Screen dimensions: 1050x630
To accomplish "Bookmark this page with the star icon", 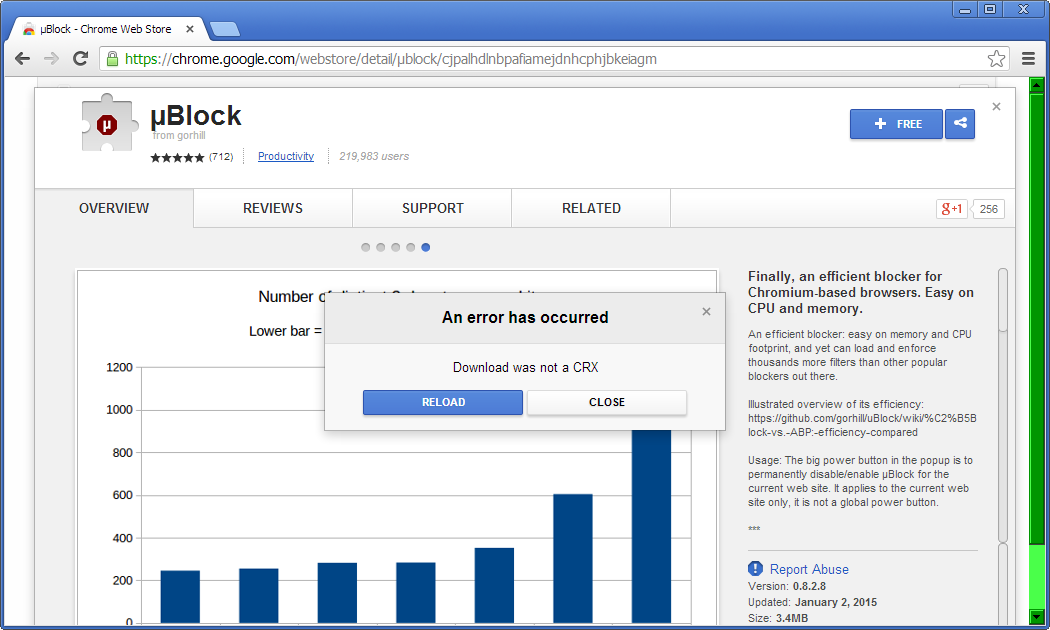I will click(x=996, y=59).
